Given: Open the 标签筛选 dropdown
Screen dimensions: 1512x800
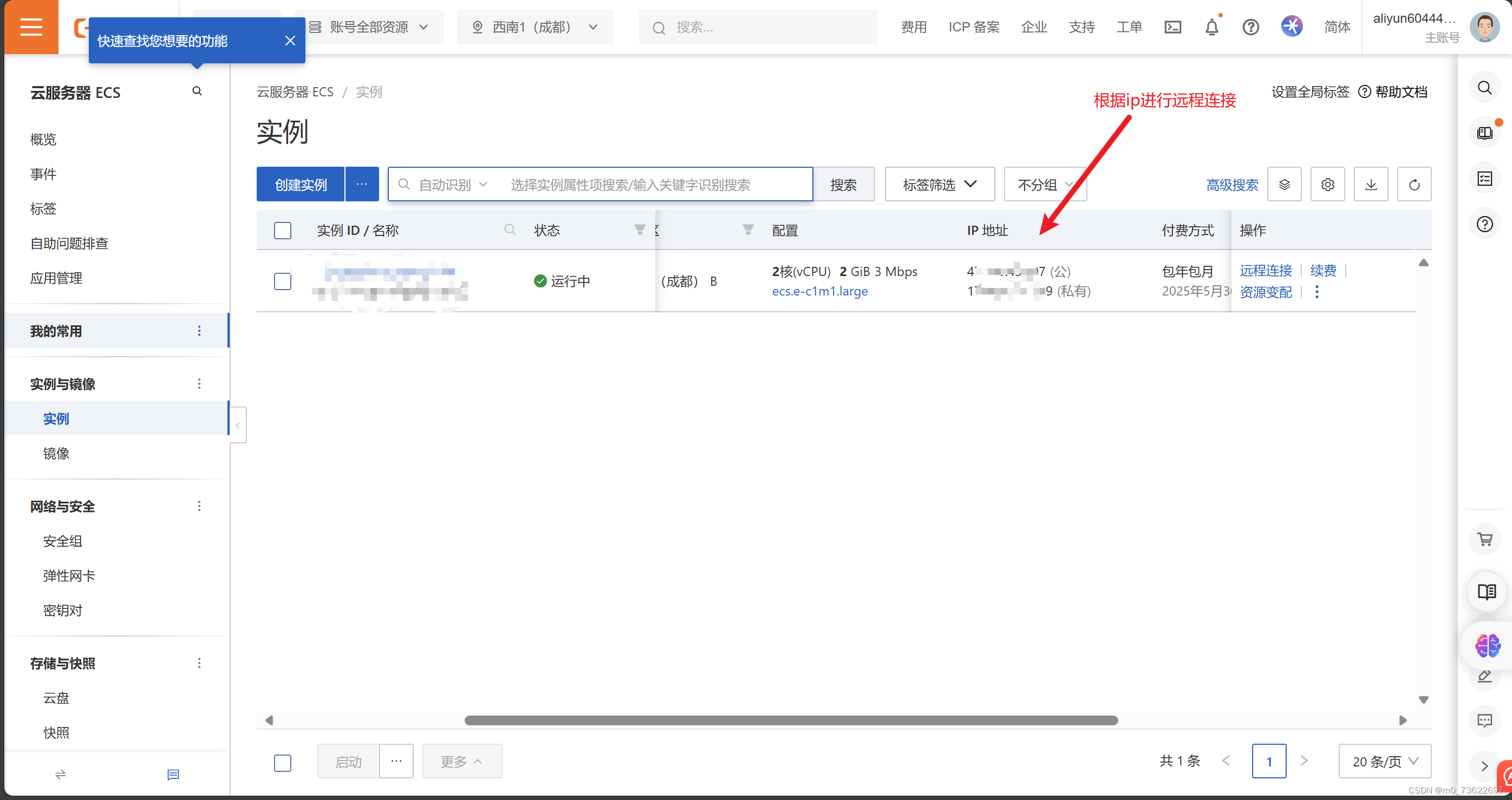Looking at the screenshot, I should coord(940,184).
